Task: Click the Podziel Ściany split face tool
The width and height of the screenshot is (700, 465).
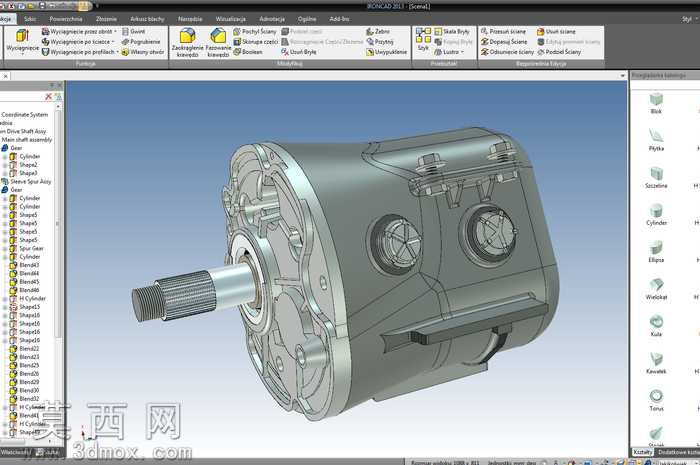Action: [559, 52]
